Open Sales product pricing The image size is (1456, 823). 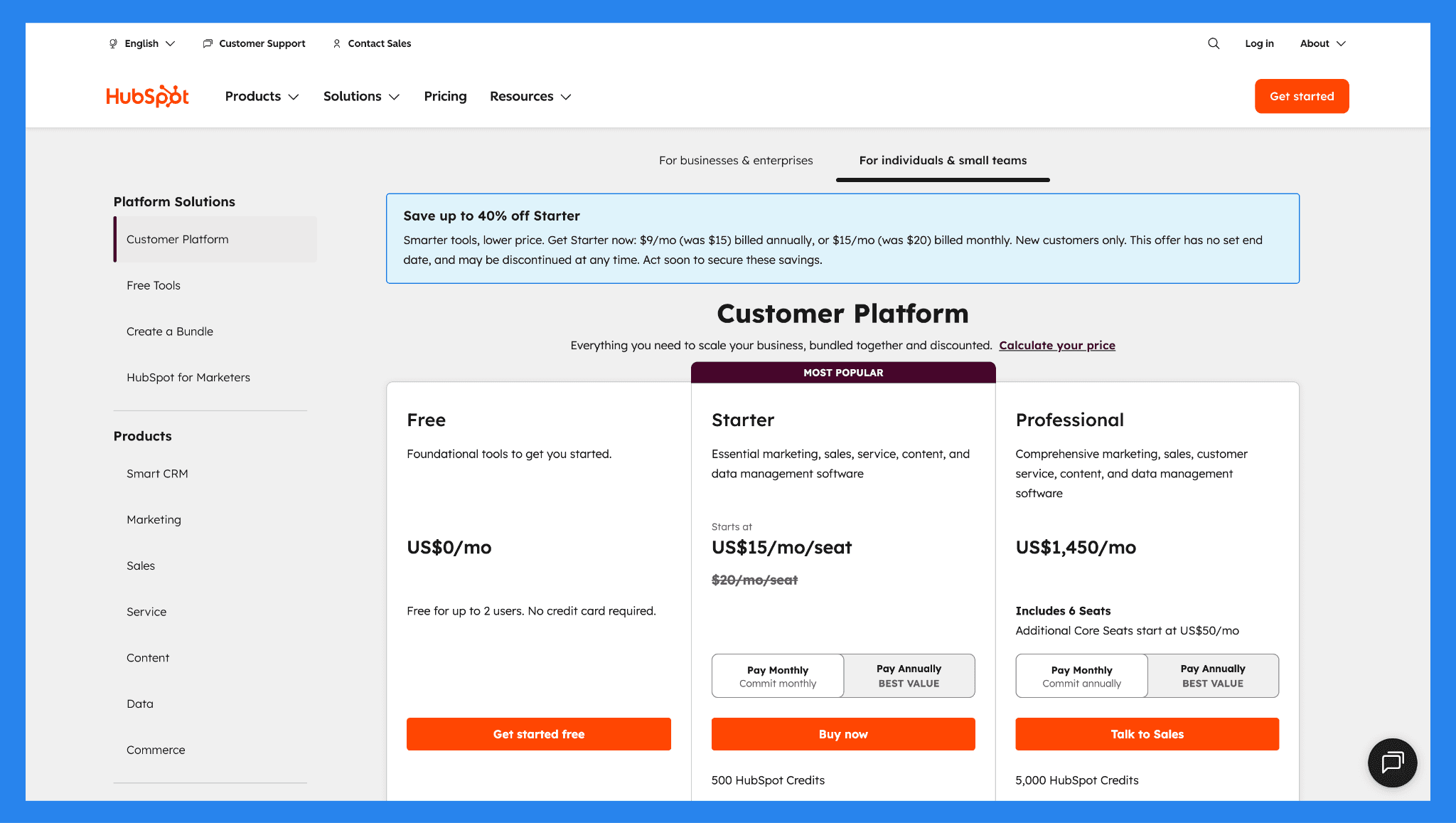pos(141,566)
